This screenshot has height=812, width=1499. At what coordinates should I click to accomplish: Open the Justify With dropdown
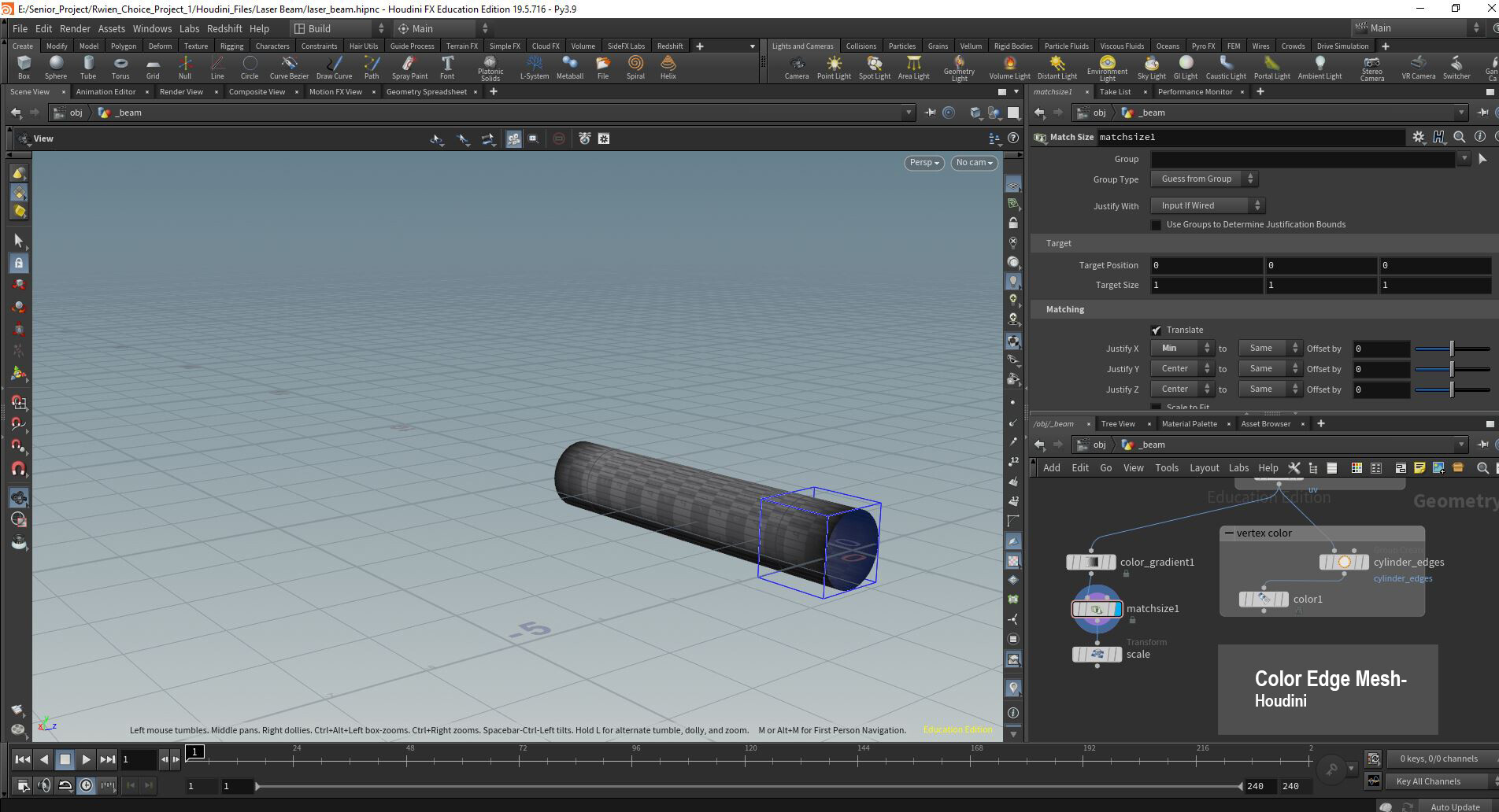pyautogui.click(x=1207, y=206)
